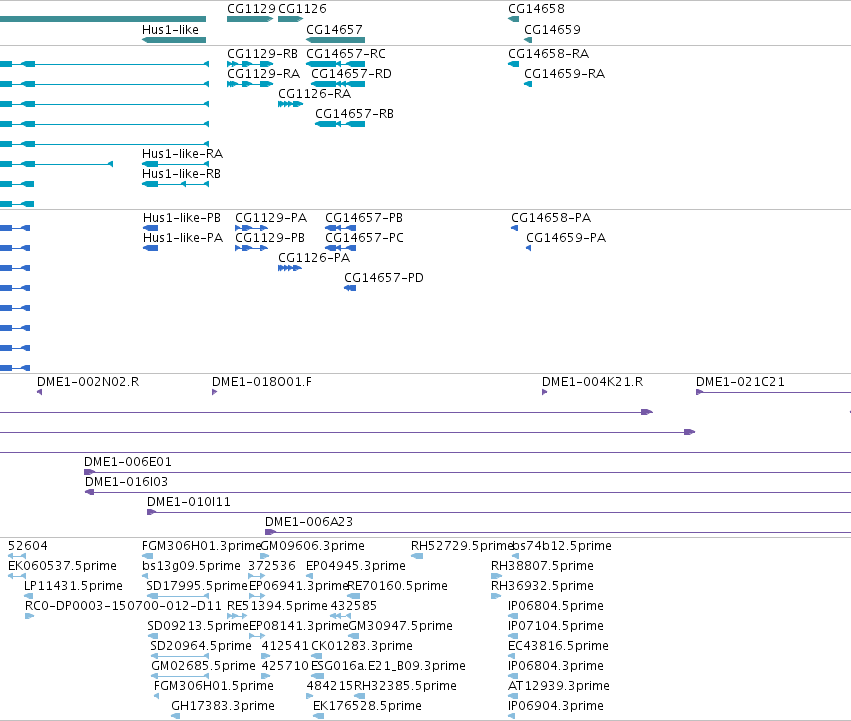Click the CG14659 gene label

click(x=552, y=30)
